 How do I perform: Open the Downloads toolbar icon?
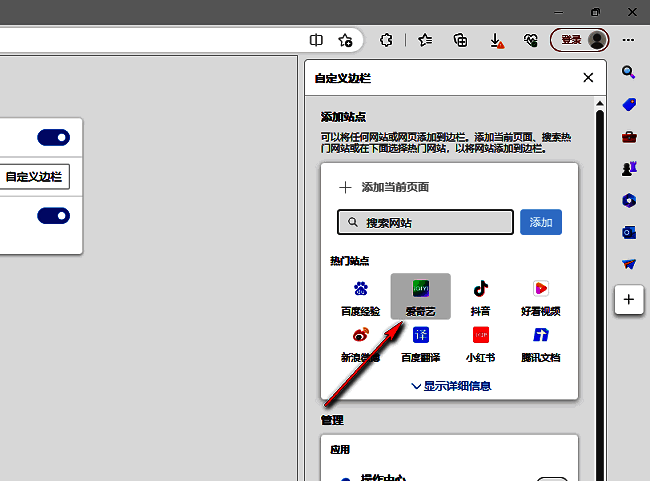coord(496,40)
